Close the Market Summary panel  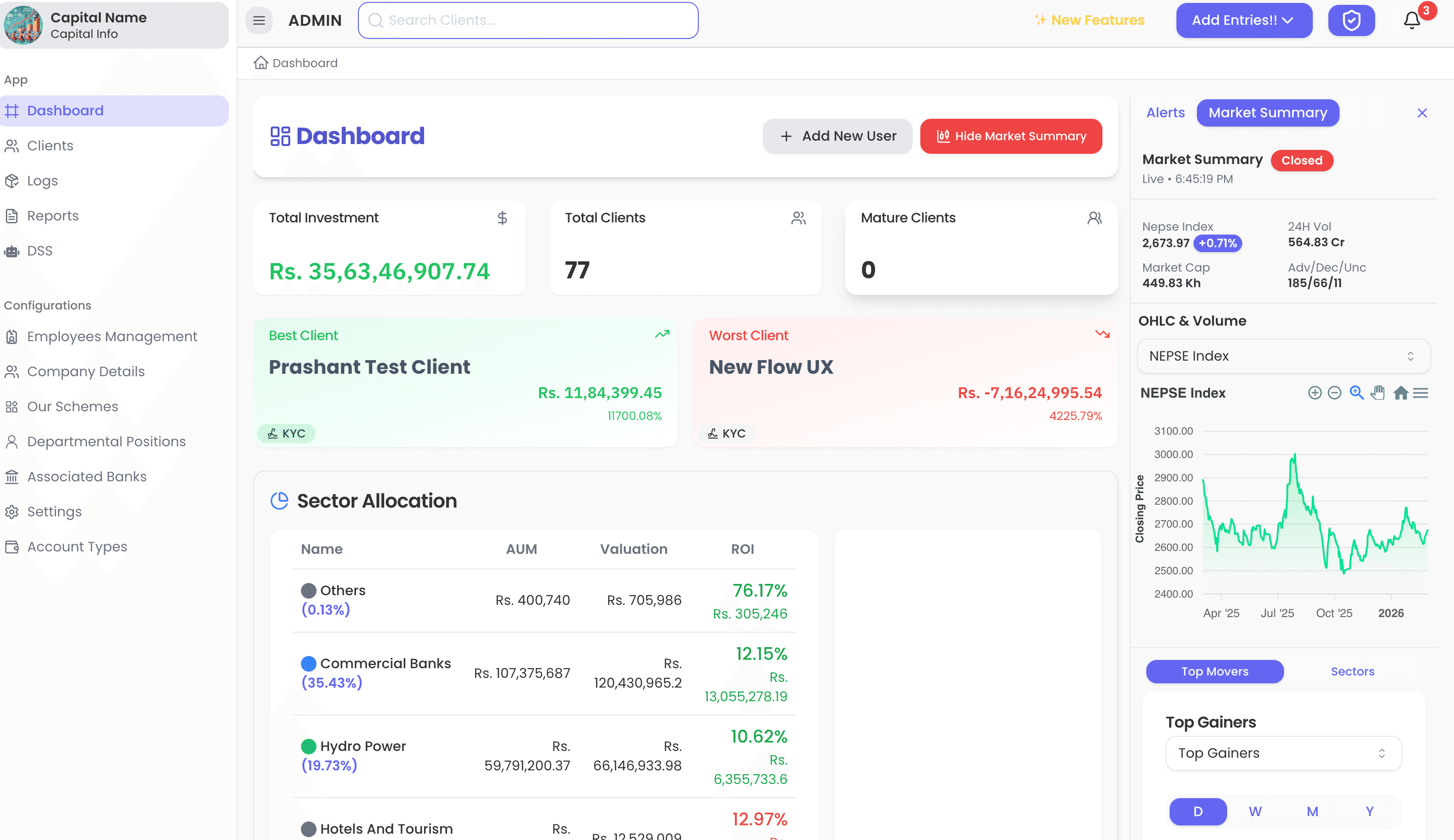coord(1422,112)
